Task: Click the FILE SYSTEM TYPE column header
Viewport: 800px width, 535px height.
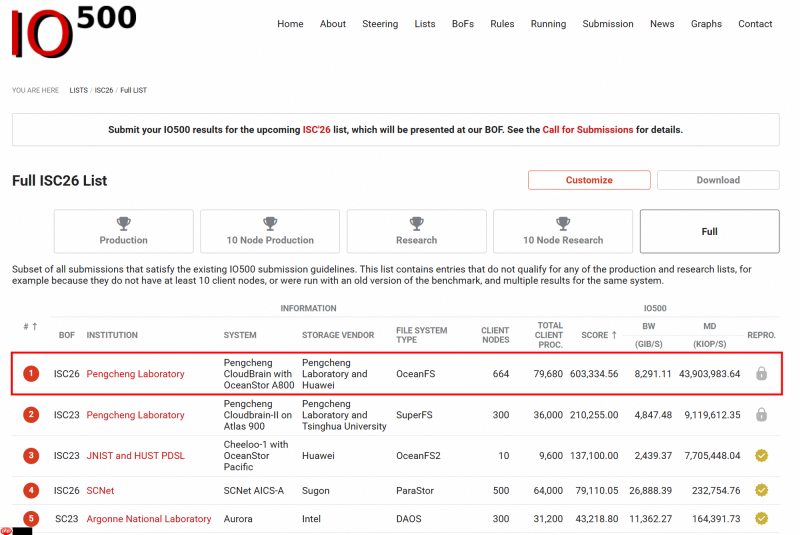Action: tap(421, 335)
